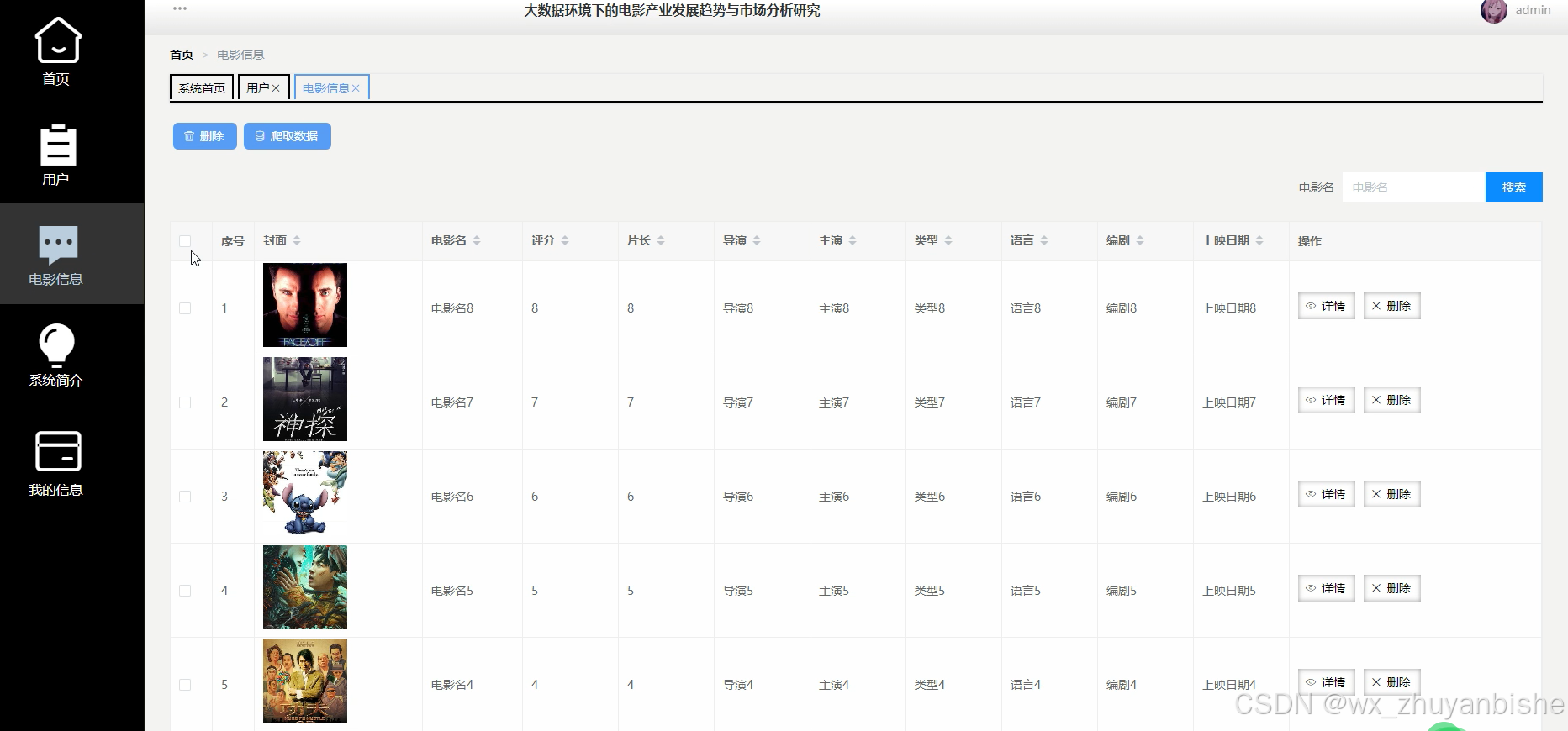The height and width of the screenshot is (731, 1568).
Task: Switch to the 系统首页 tab
Action: pos(202,87)
